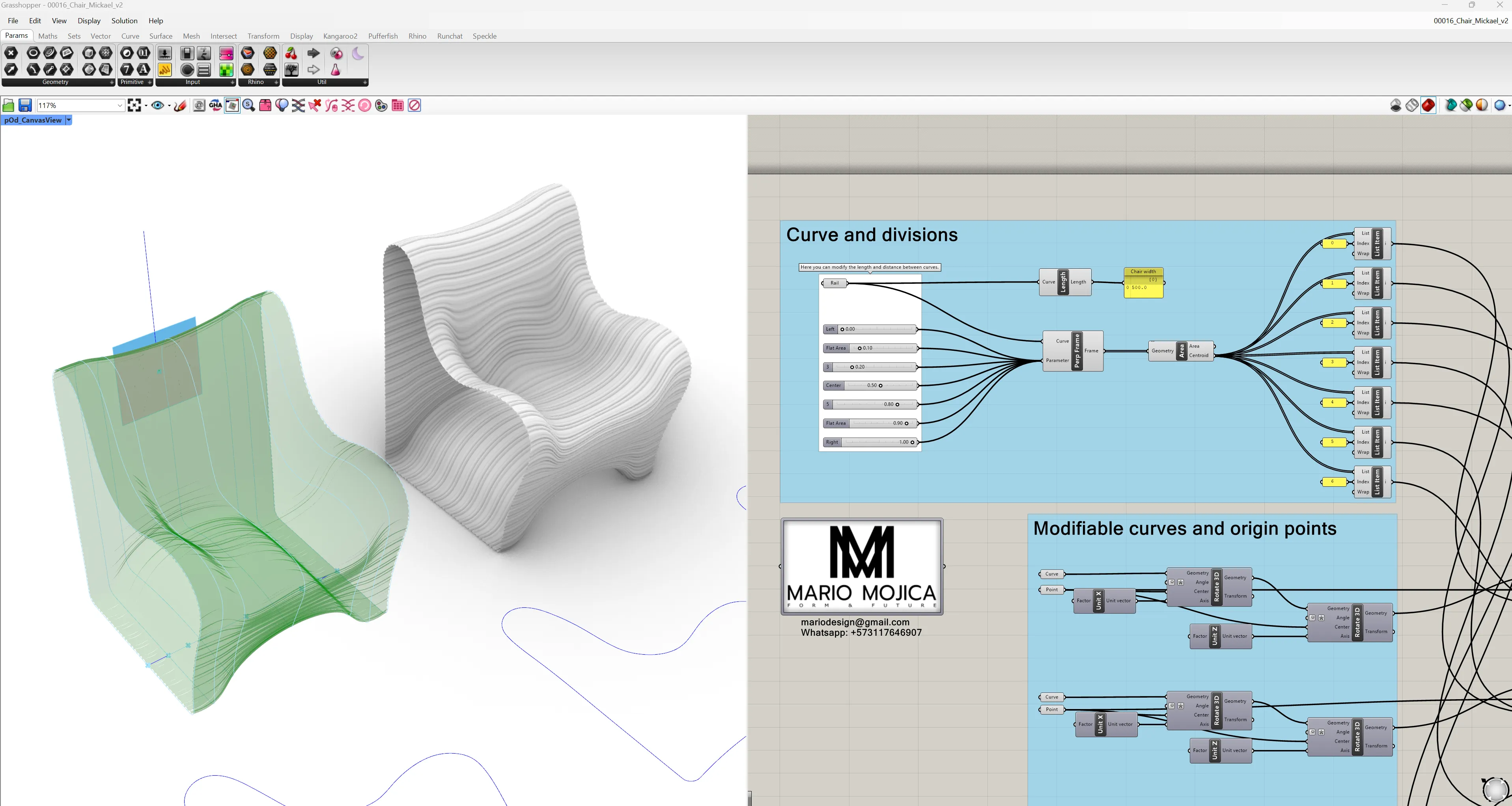The height and width of the screenshot is (806, 1512).
Task: Expand the Geometry panel arrow
Action: coord(112,82)
